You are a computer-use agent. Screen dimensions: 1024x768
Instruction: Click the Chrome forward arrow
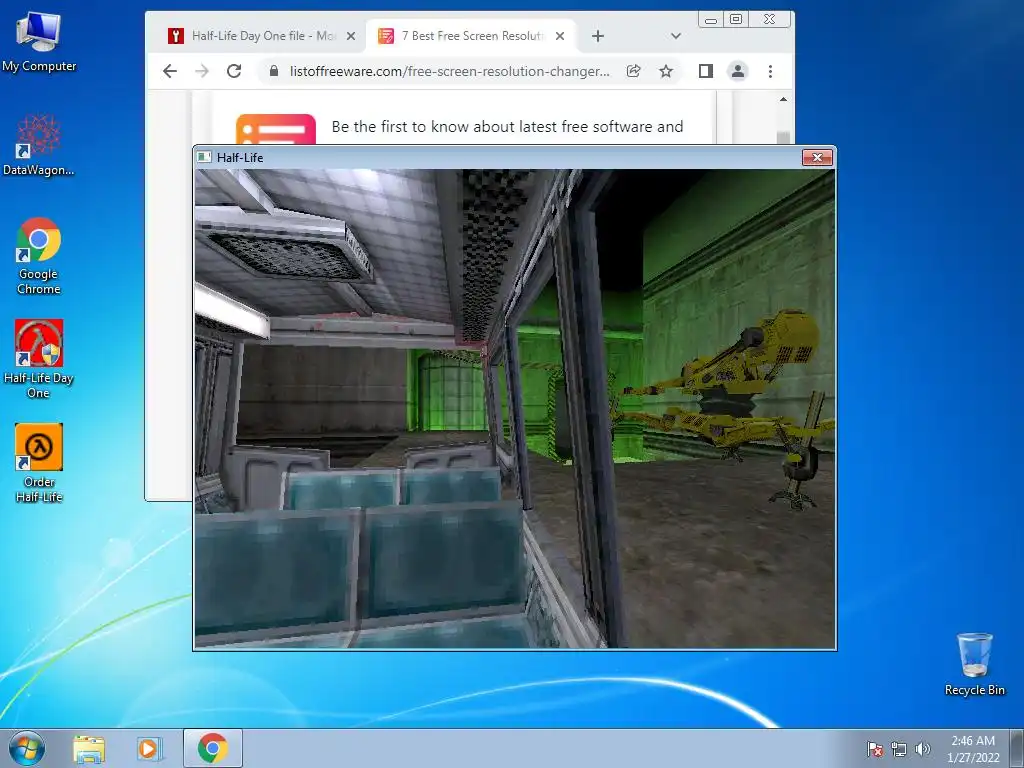click(202, 71)
